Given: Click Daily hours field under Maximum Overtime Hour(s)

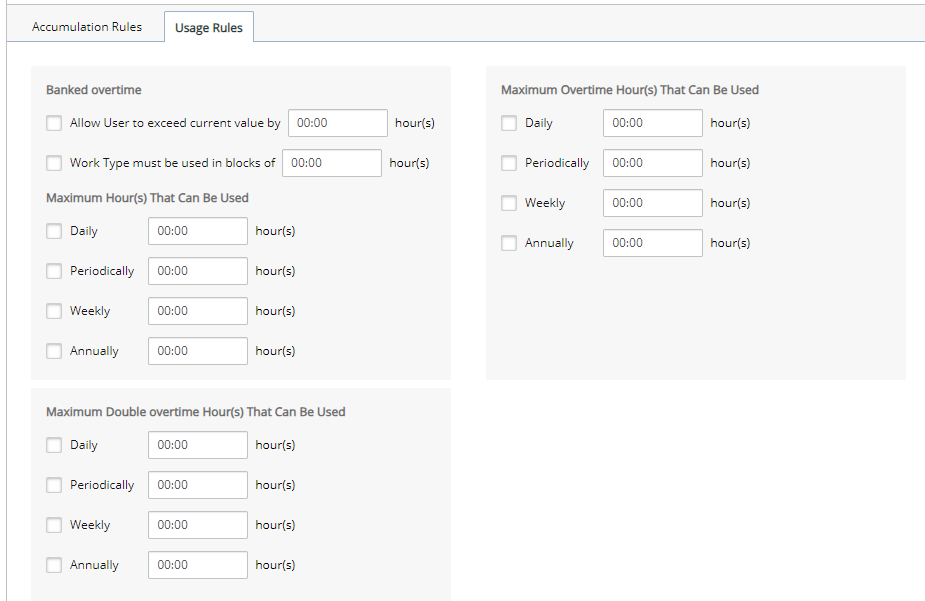Looking at the screenshot, I should pos(653,123).
